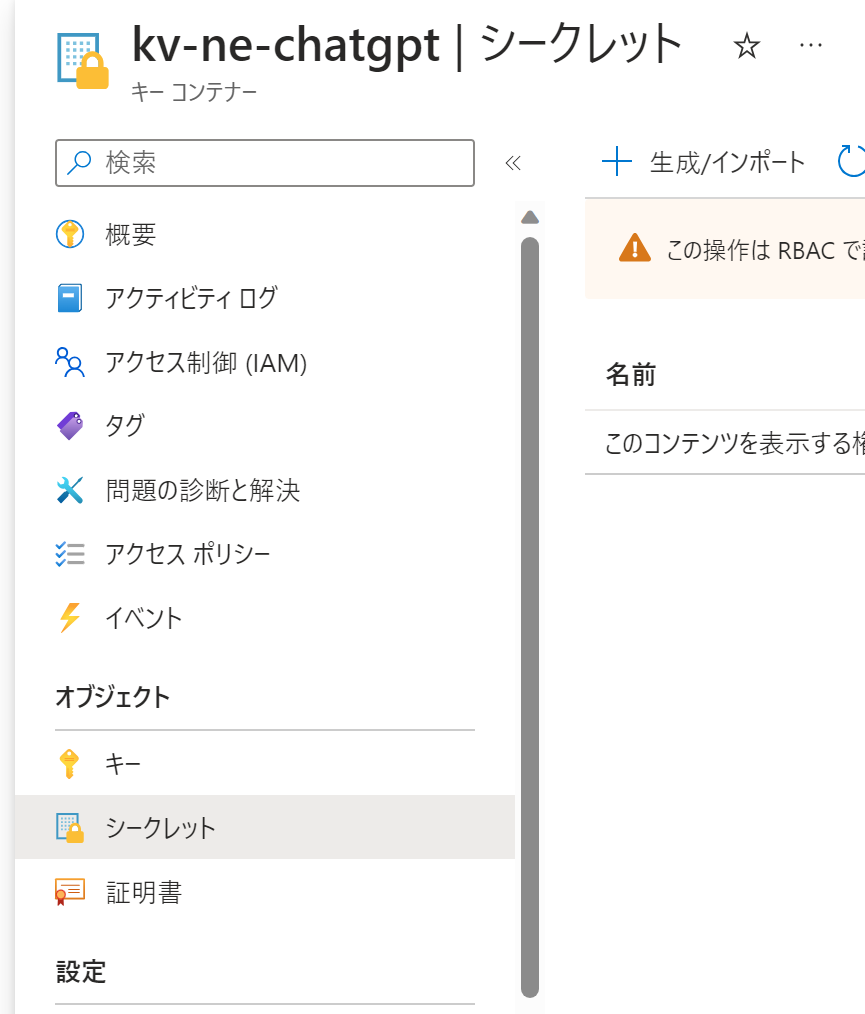This screenshot has width=865, height=1014.
Task: Open the 証明書 menu item
Action: click(144, 891)
